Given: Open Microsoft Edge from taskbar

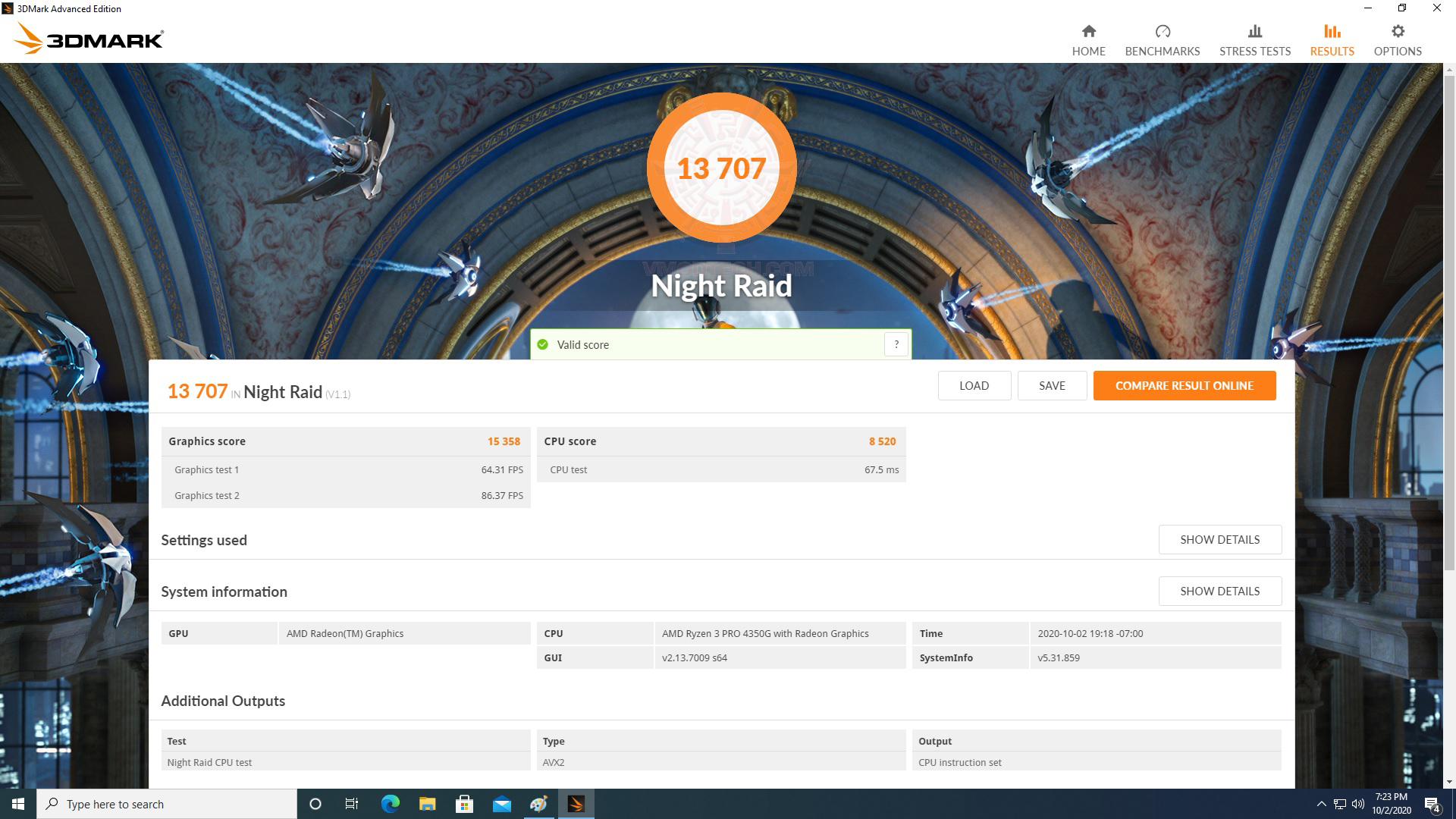Looking at the screenshot, I should pyautogui.click(x=390, y=804).
